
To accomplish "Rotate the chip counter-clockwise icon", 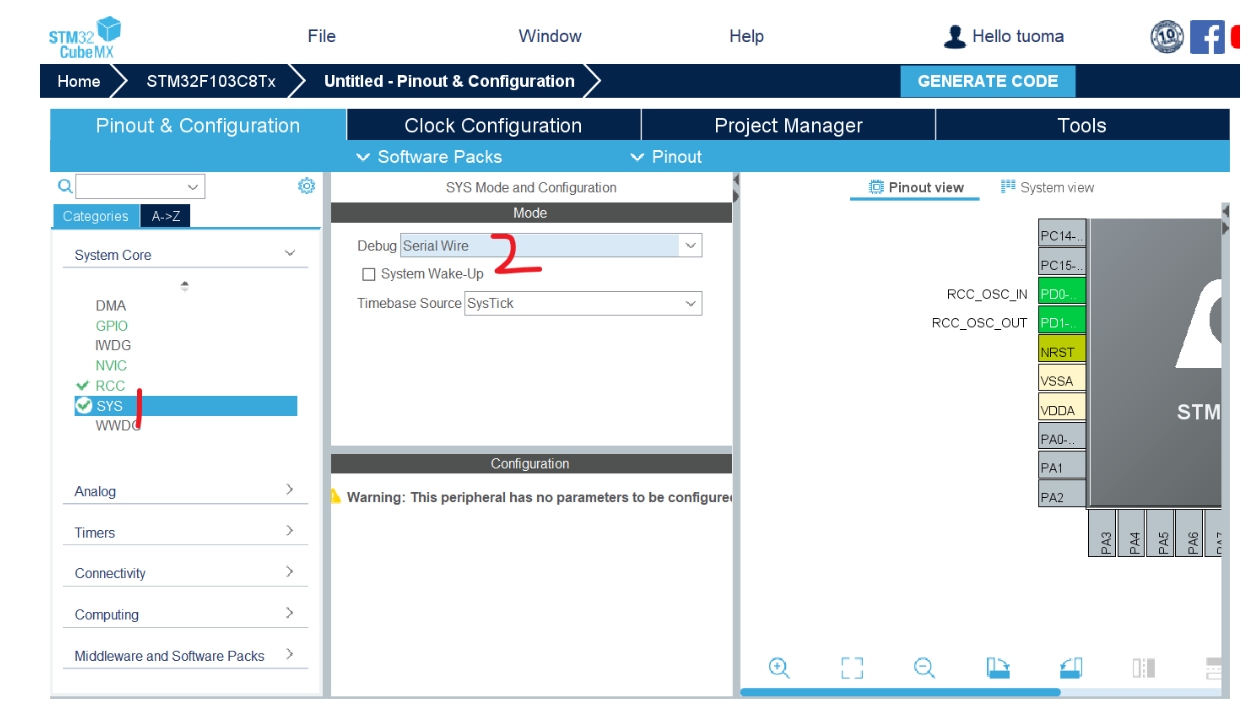I will 1071,668.
